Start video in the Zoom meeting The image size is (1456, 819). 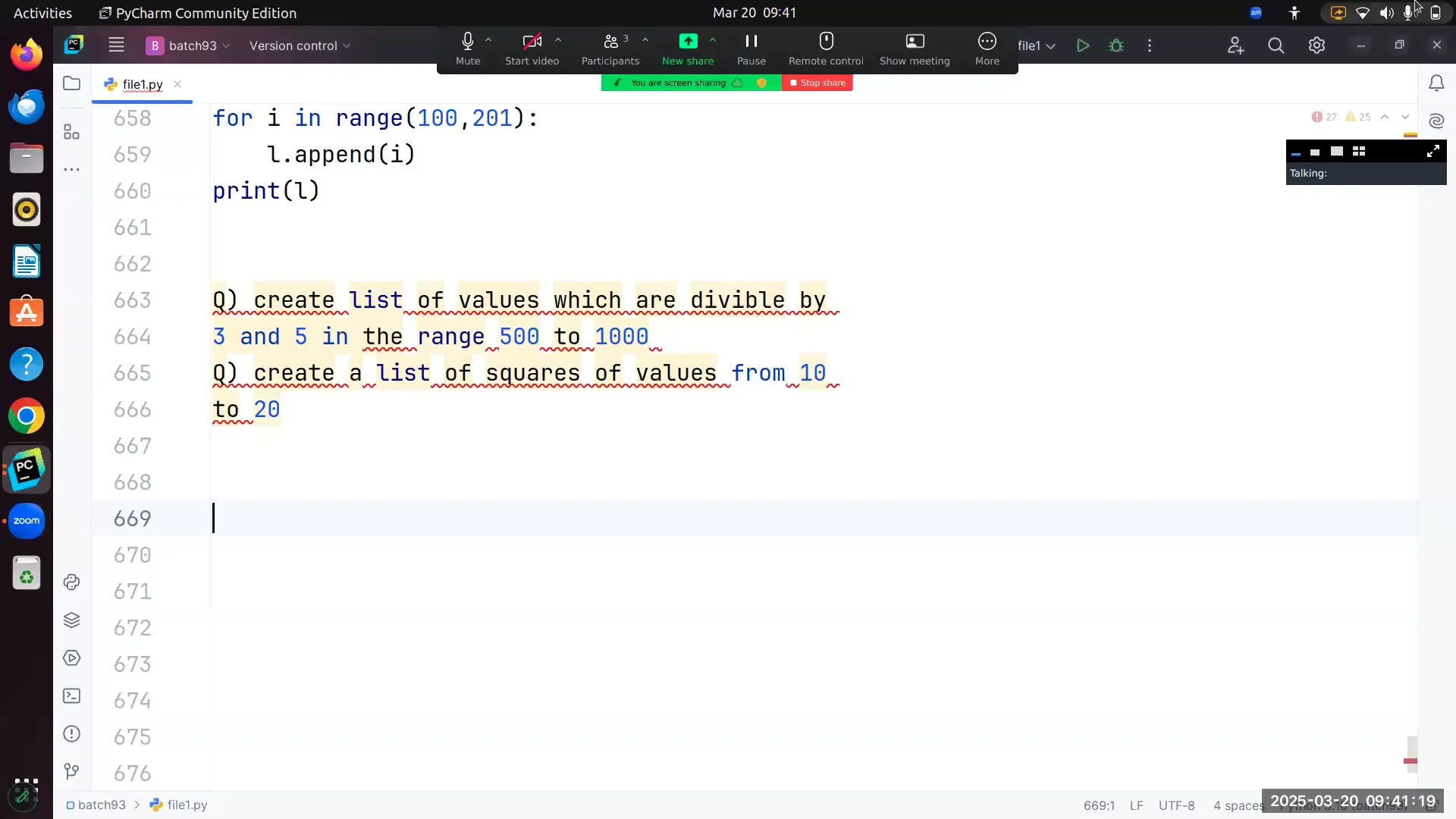point(531,45)
